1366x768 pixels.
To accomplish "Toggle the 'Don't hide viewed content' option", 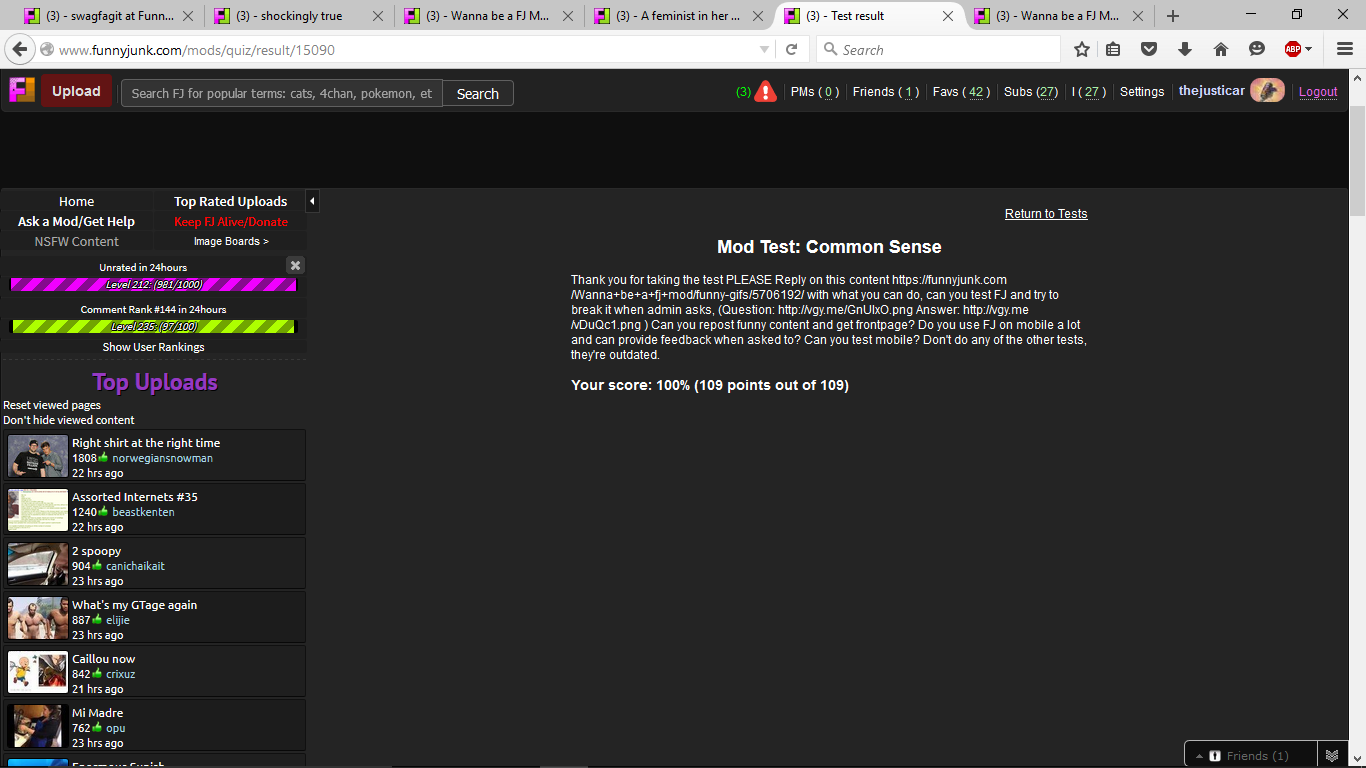I will pyautogui.click(x=69, y=420).
